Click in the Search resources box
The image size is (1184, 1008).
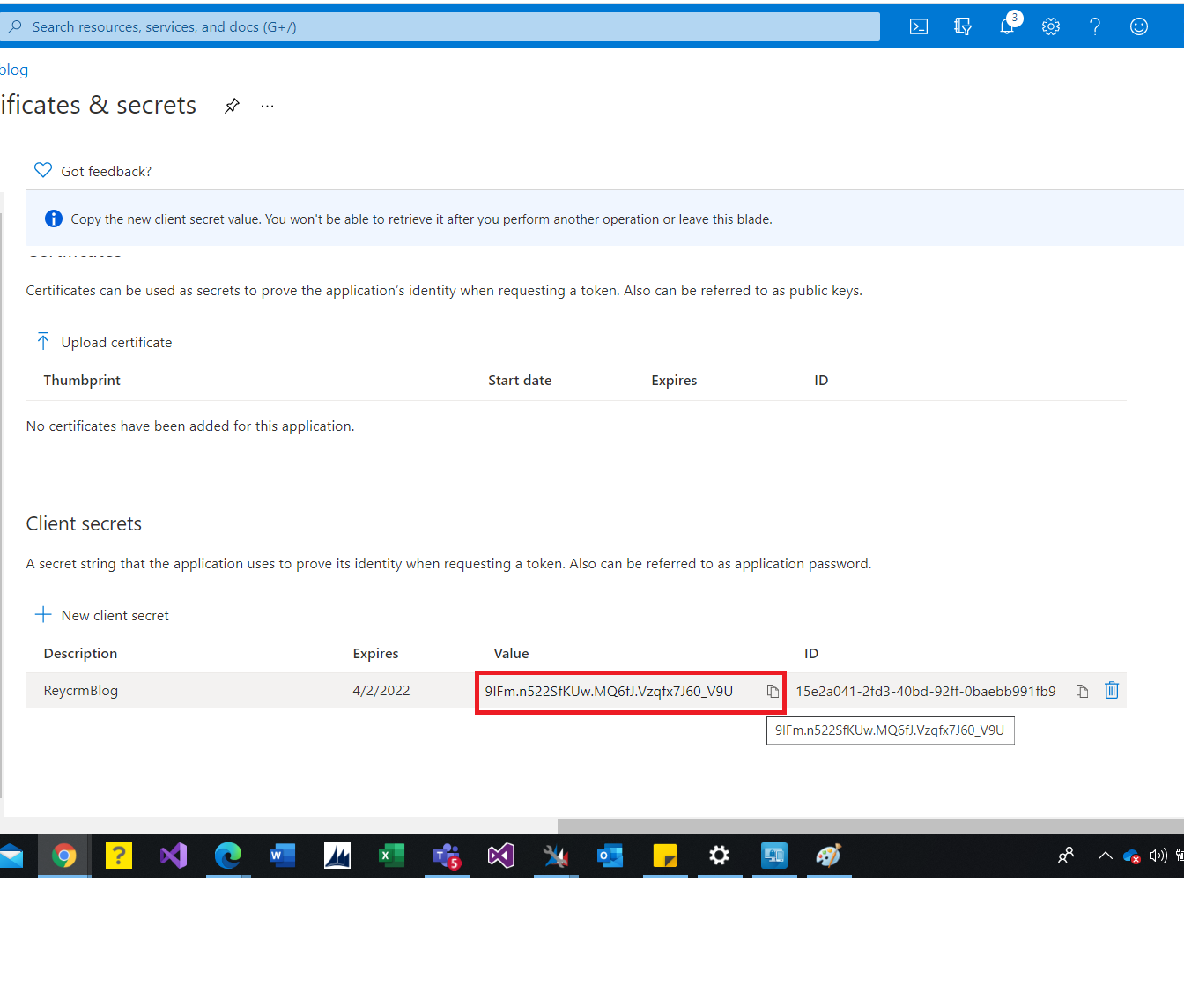[x=440, y=26]
